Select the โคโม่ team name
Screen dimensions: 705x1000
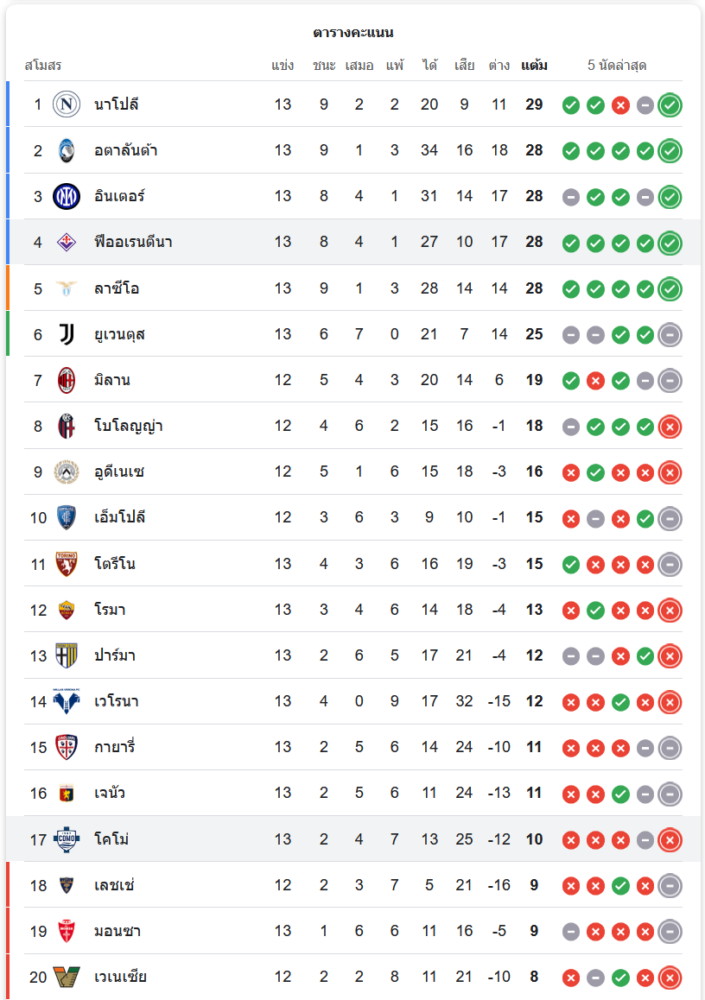coord(111,839)
